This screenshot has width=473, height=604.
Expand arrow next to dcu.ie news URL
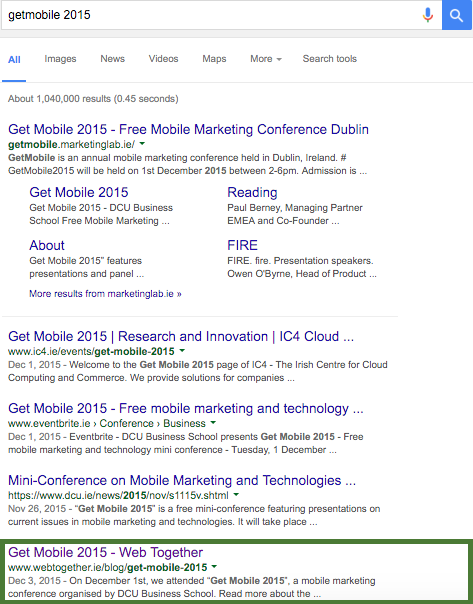tap(236, 495)
